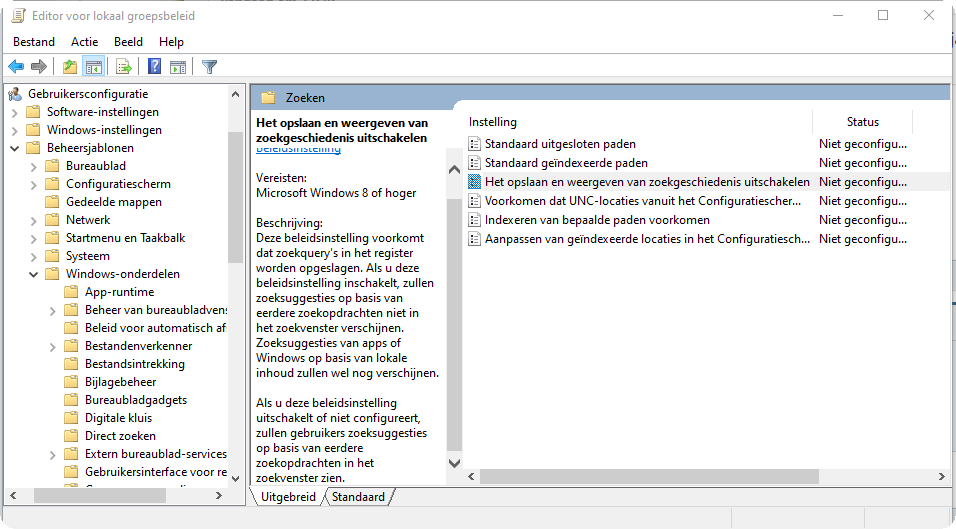The width and height of the screenshot is (956, 529).
Task: Collapse the Windows-onderdelen node
Action: (x=34, y=274)
